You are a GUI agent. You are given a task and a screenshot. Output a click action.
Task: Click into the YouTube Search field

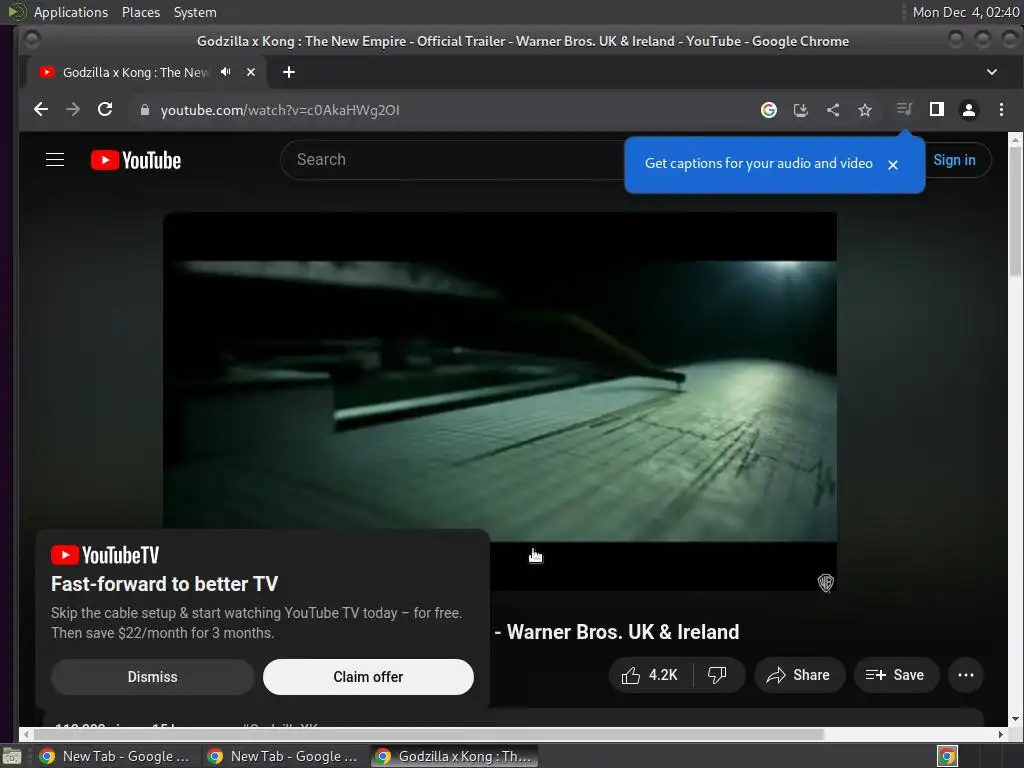tap(451, 159)
